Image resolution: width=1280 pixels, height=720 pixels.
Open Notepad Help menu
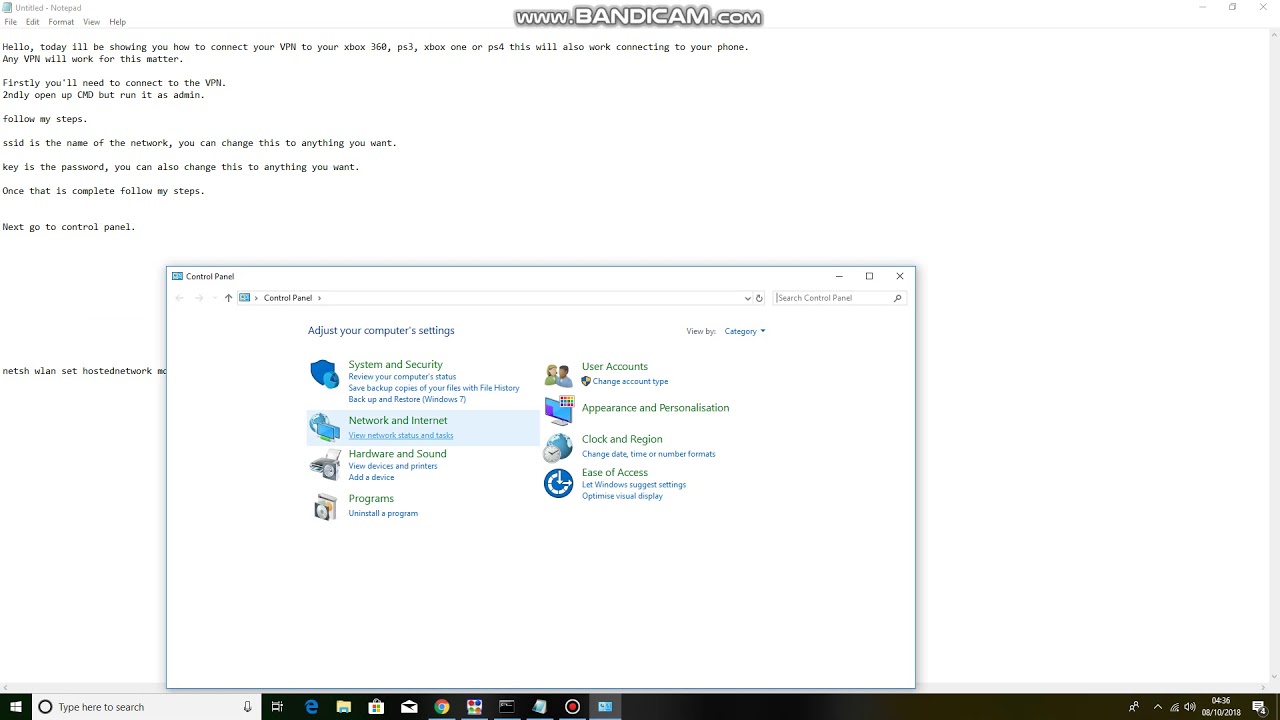(117, 22)
